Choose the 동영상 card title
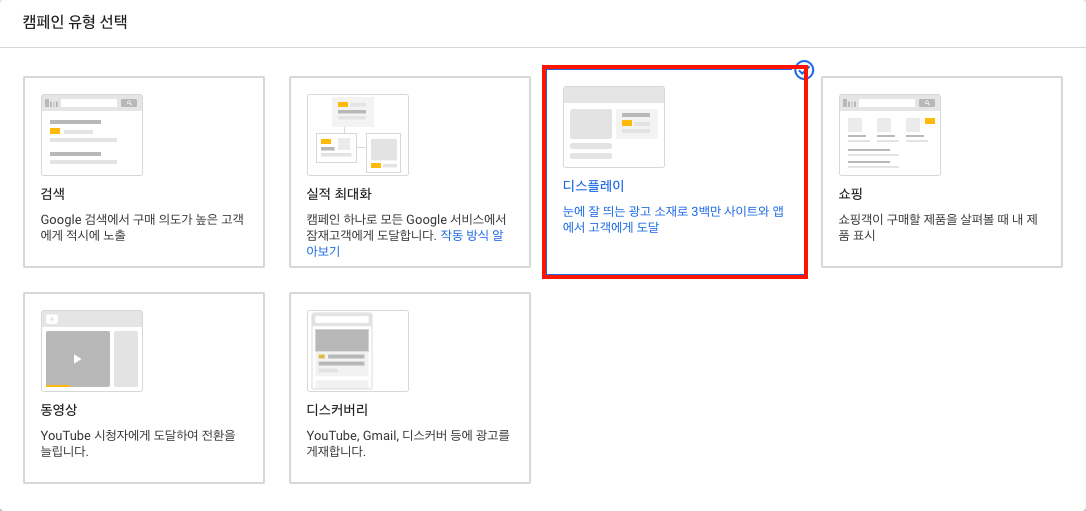1086x511 pixels. 60,410
